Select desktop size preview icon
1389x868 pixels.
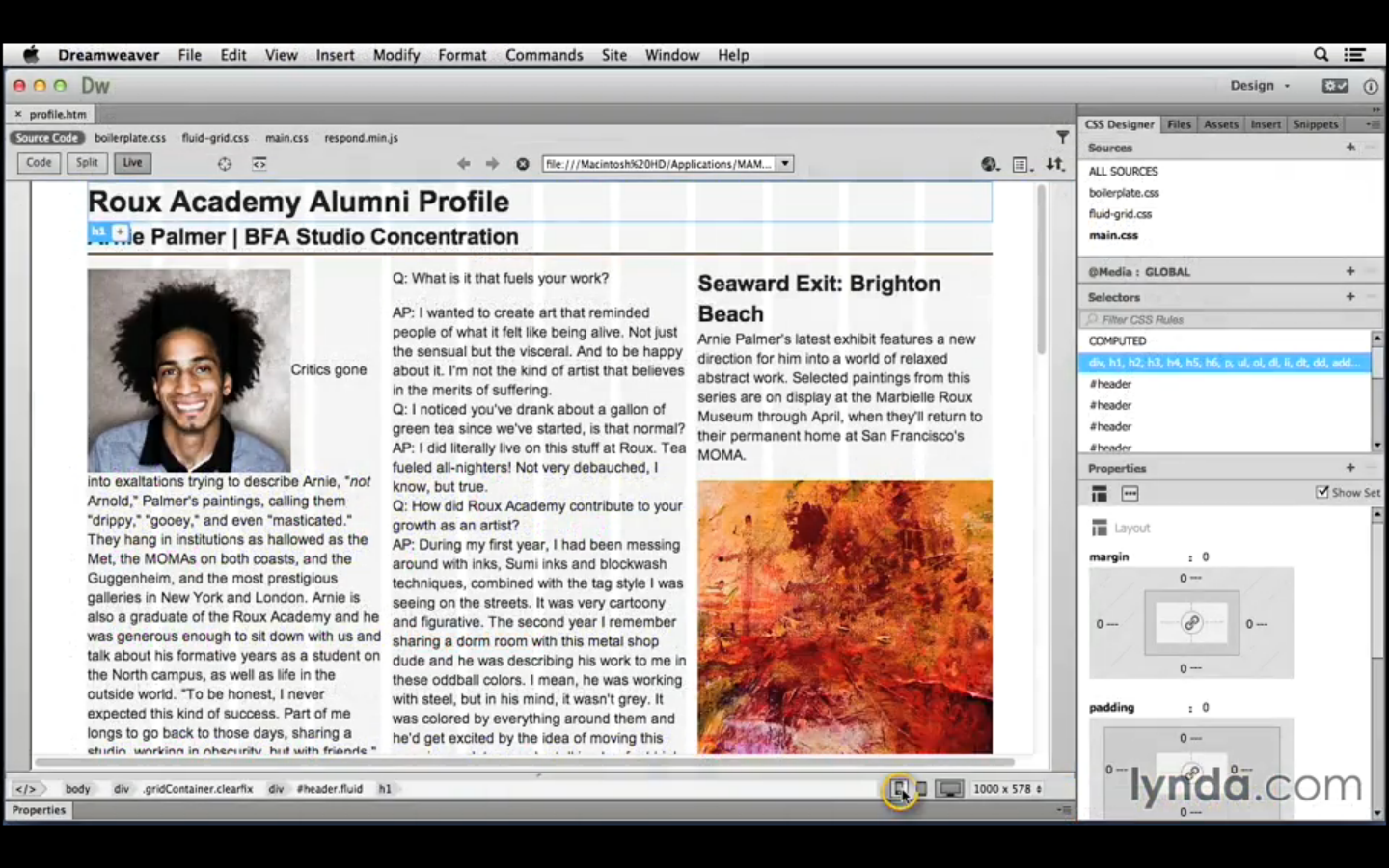point(950,789)
